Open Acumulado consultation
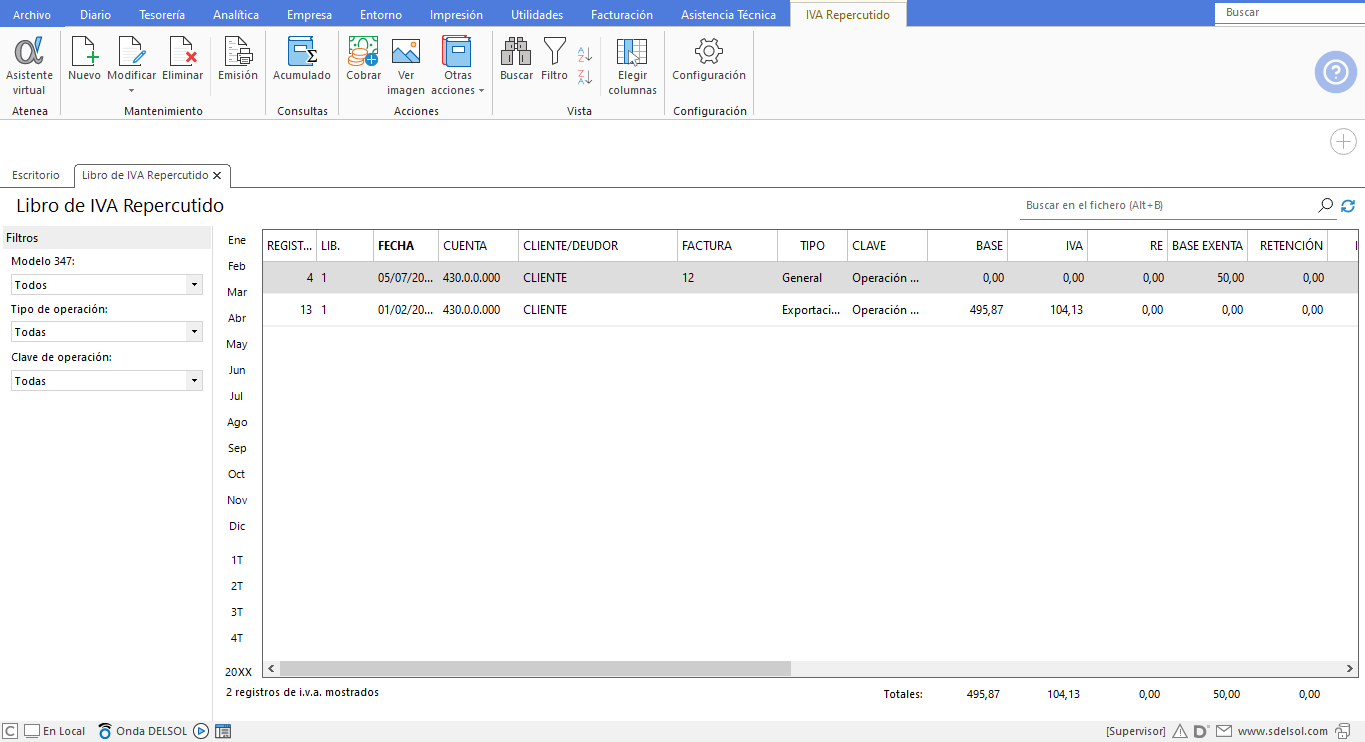The image size is (1365, 742). 302,59
